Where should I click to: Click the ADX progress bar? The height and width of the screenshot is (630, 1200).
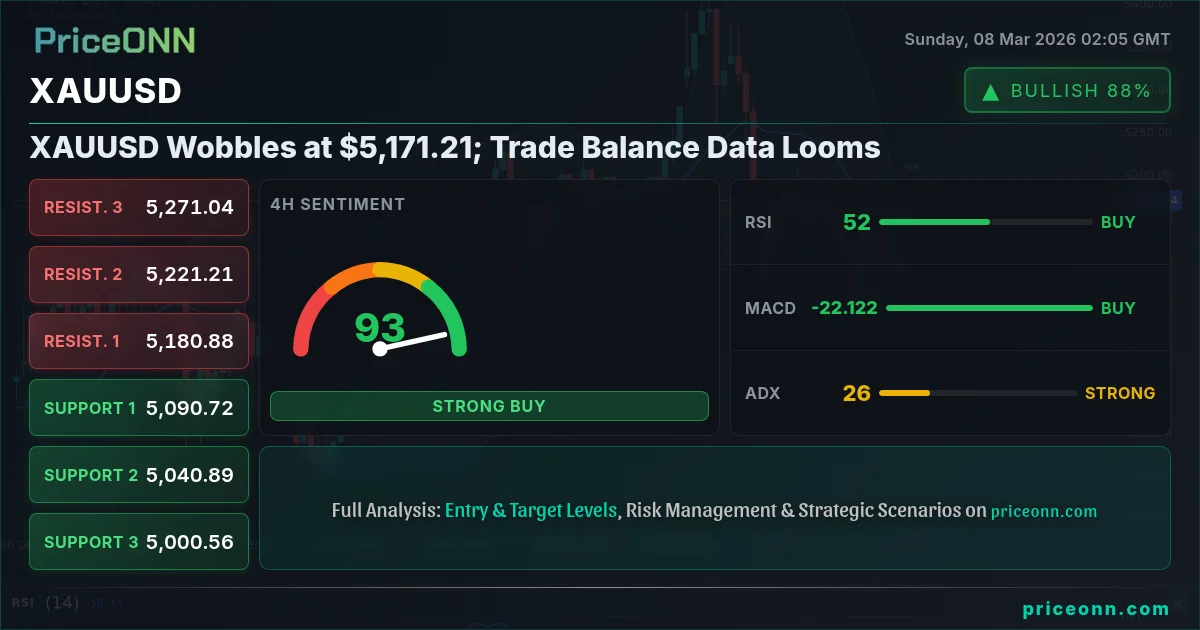coord(978,393)
